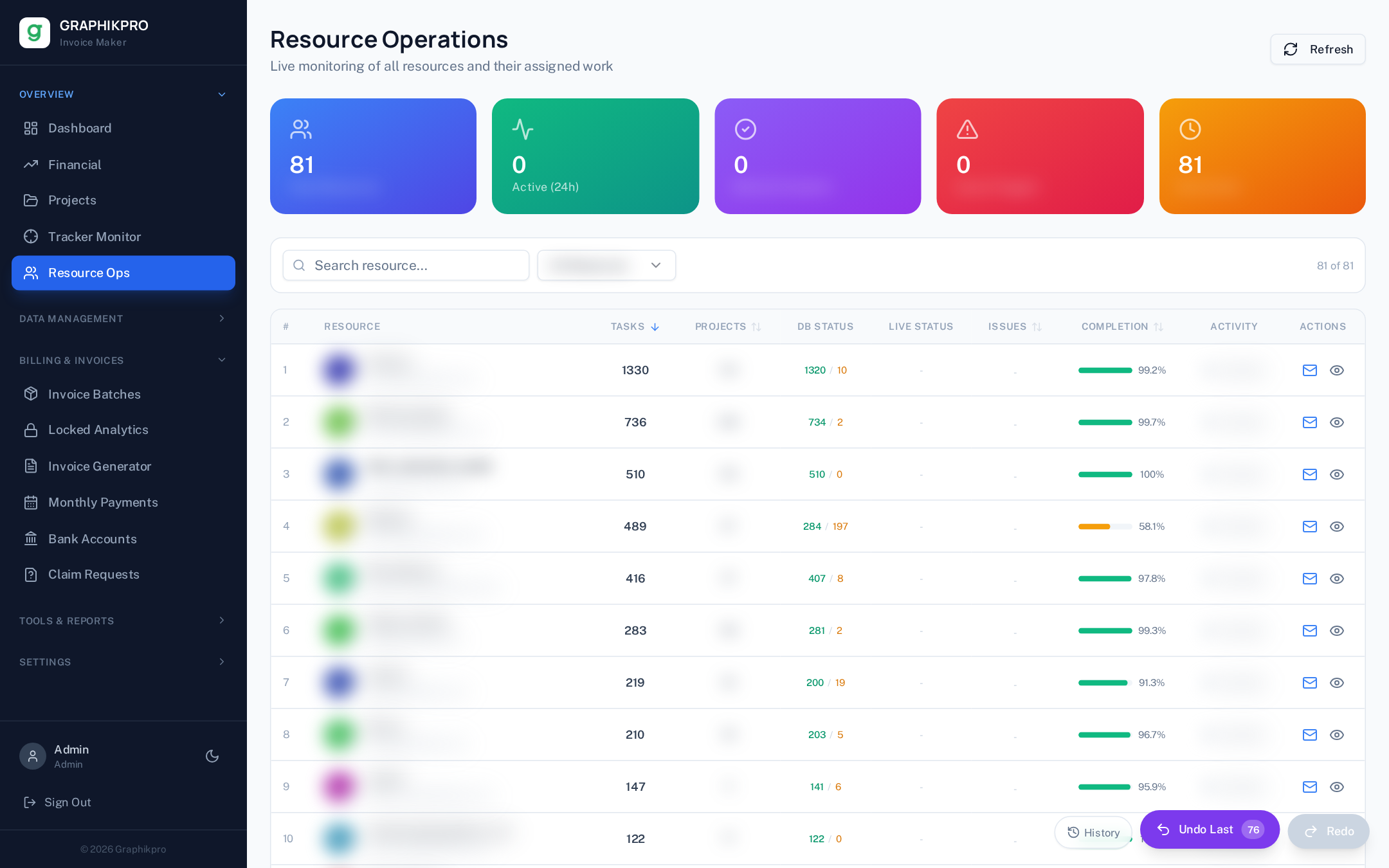Email the resource with 416 tasks

pyautogui.click(x=1310, y=579)
